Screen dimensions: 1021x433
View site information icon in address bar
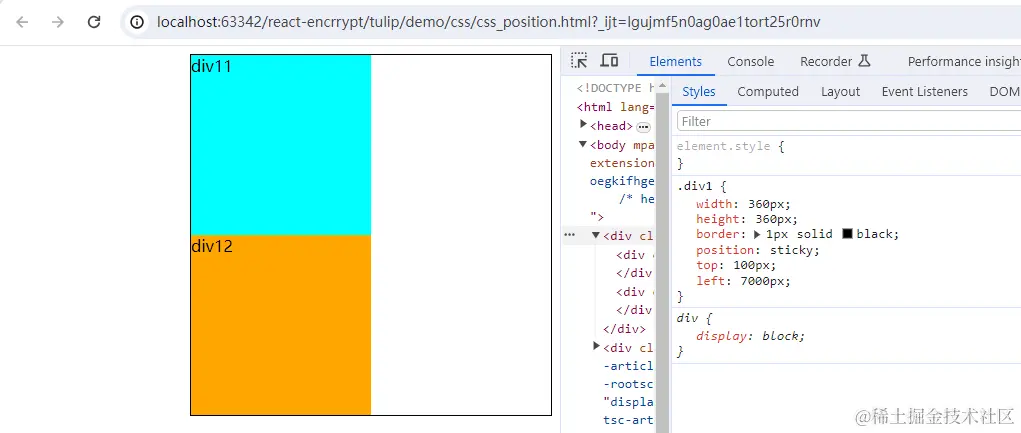(x=137, y=22)
